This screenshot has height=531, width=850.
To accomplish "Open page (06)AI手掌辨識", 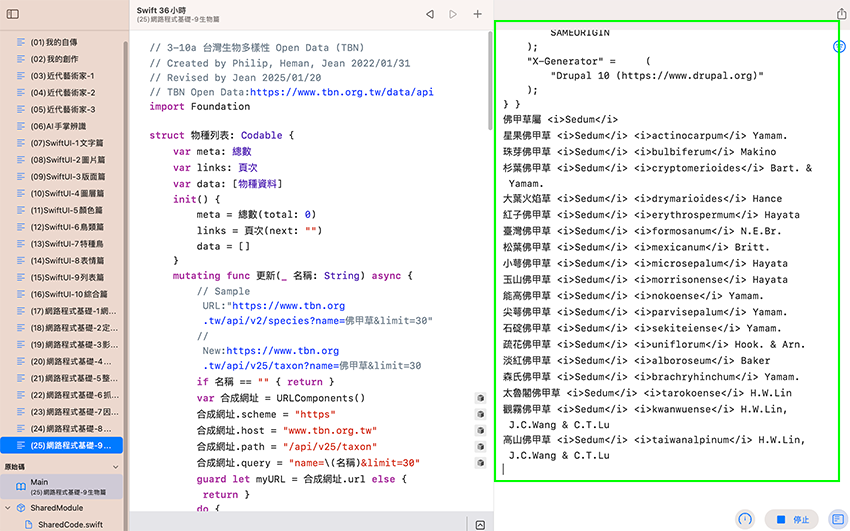I will (62, 126).
